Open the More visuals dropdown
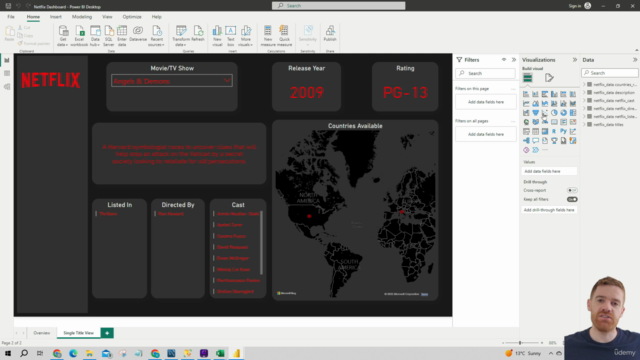Viewport: 640px width, 360px height. pyautogui.click(x=246, y=36)
